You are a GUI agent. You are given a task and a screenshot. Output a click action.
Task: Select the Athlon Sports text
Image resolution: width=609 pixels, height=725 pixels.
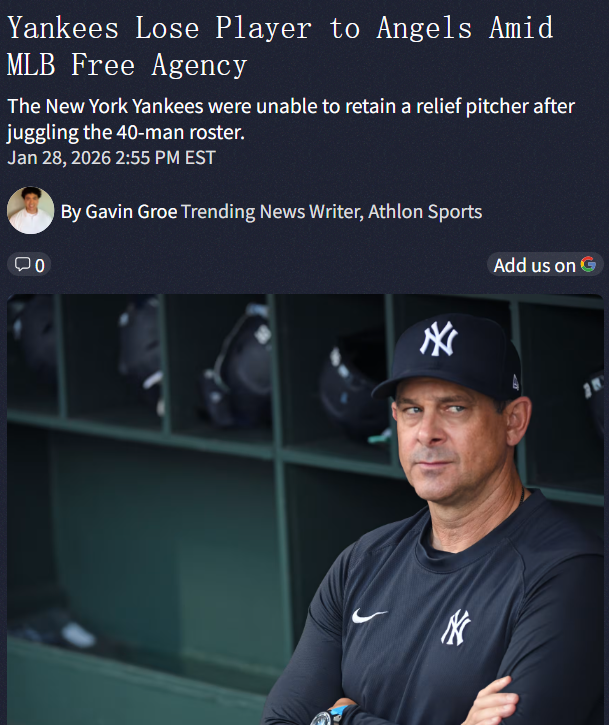(x=425, y=212)
